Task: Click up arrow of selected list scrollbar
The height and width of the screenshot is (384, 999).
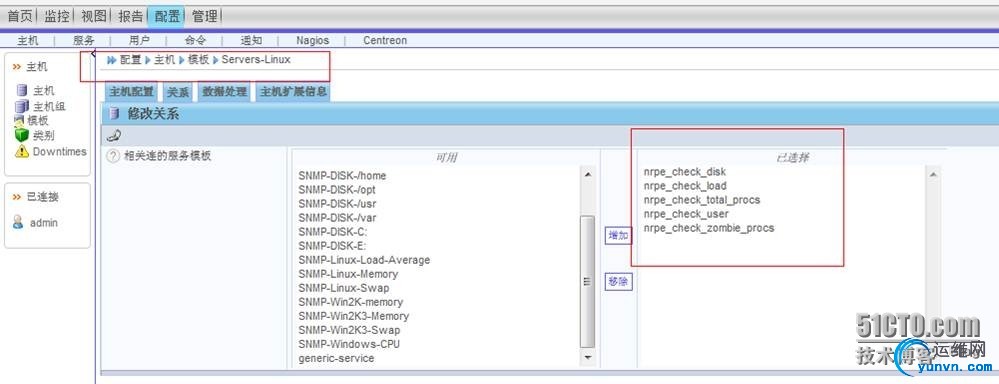Action: click(933, 174)
